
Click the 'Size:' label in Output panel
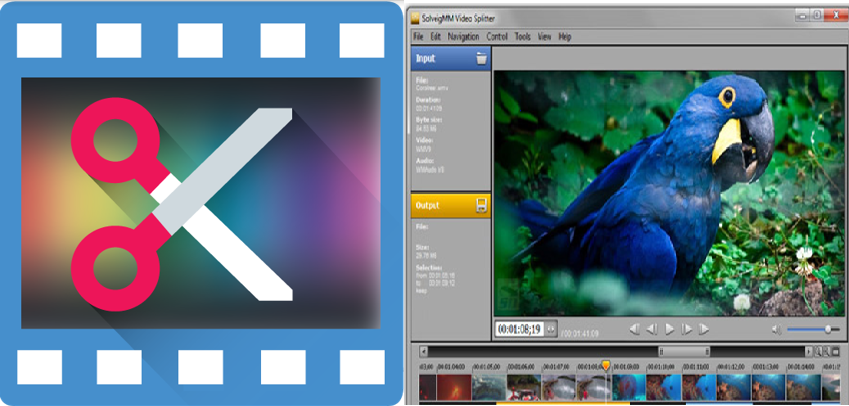pos(422,247)
